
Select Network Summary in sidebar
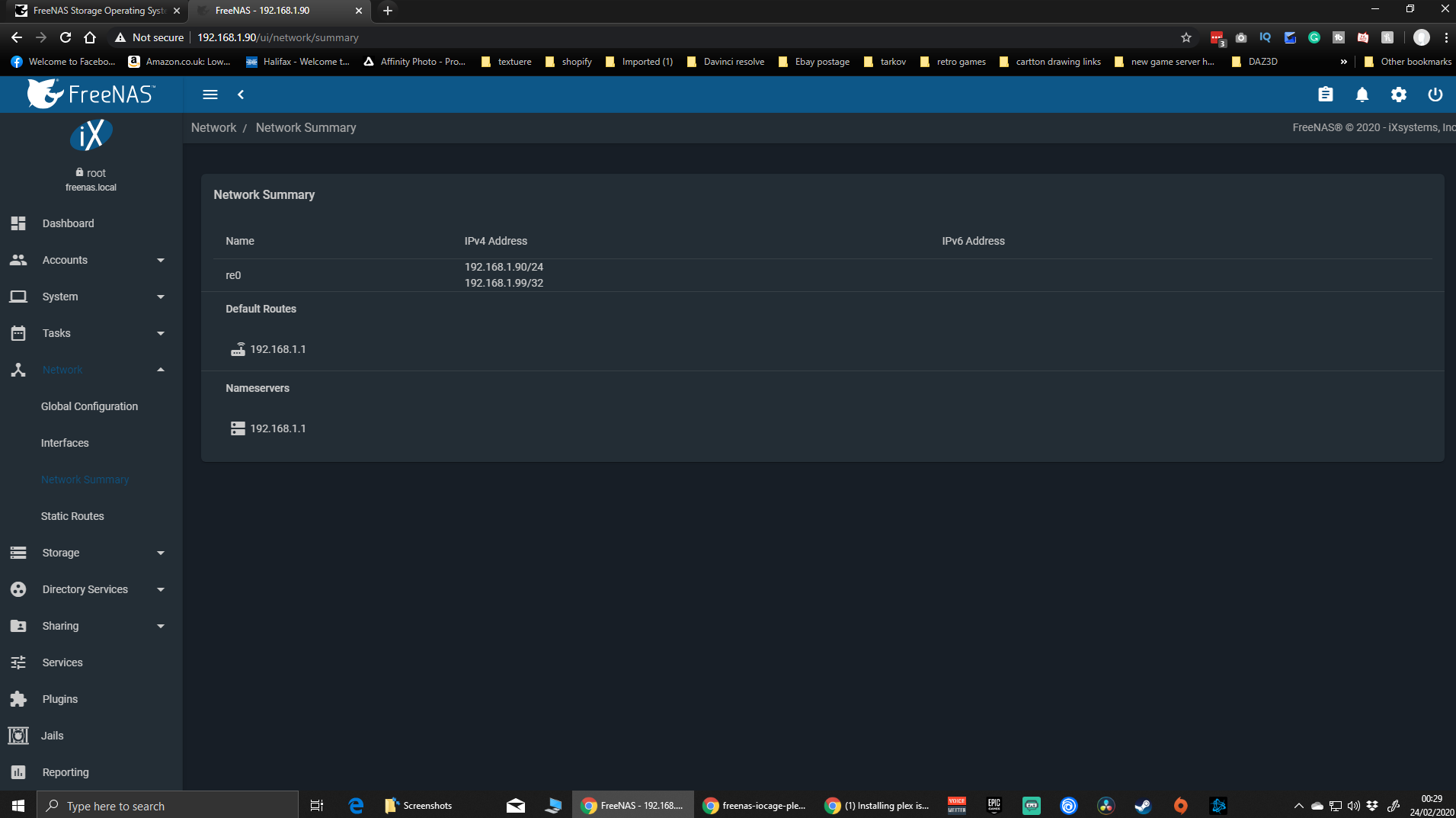pos(85,480)
